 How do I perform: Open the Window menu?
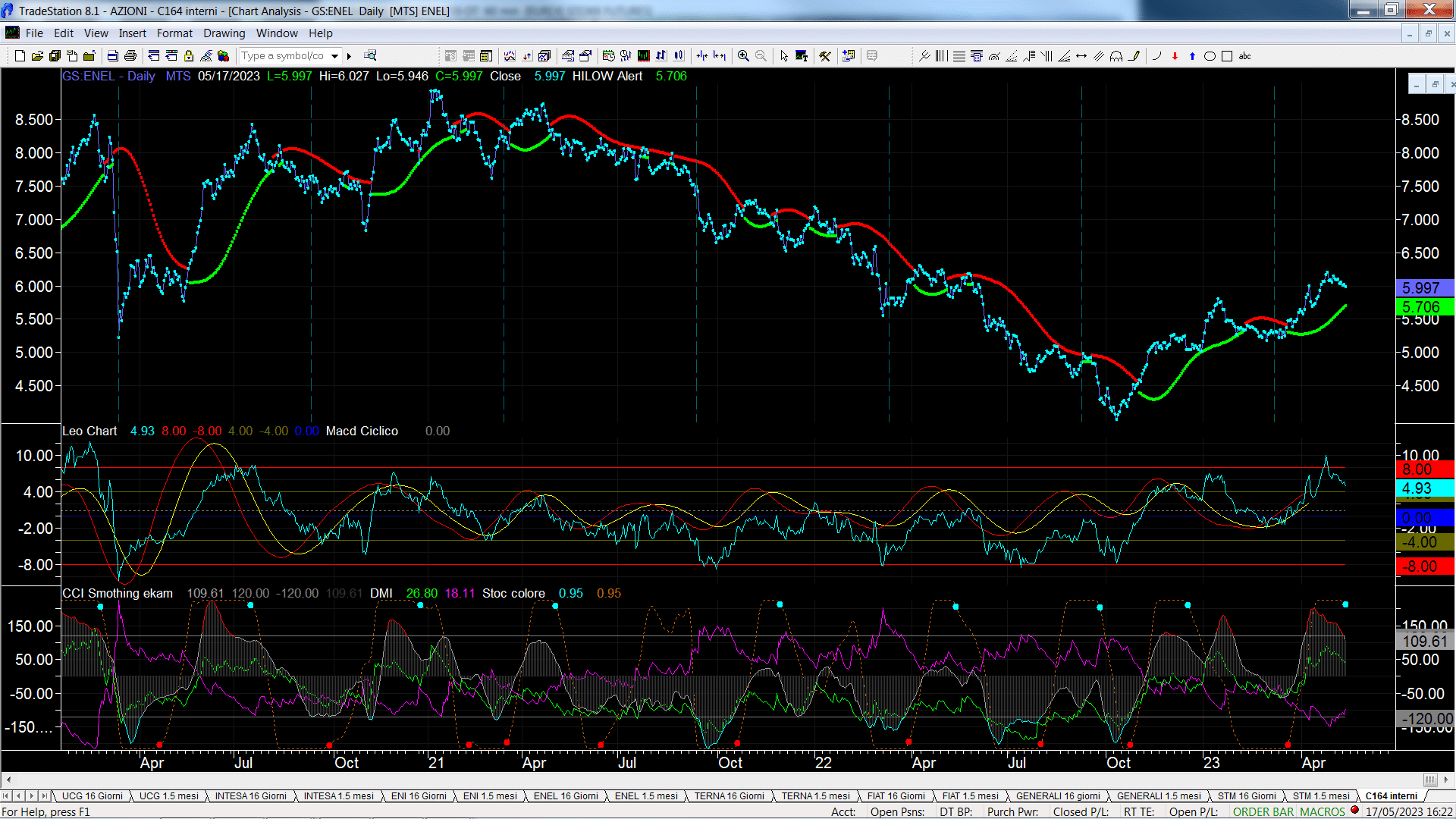point(277,33)
